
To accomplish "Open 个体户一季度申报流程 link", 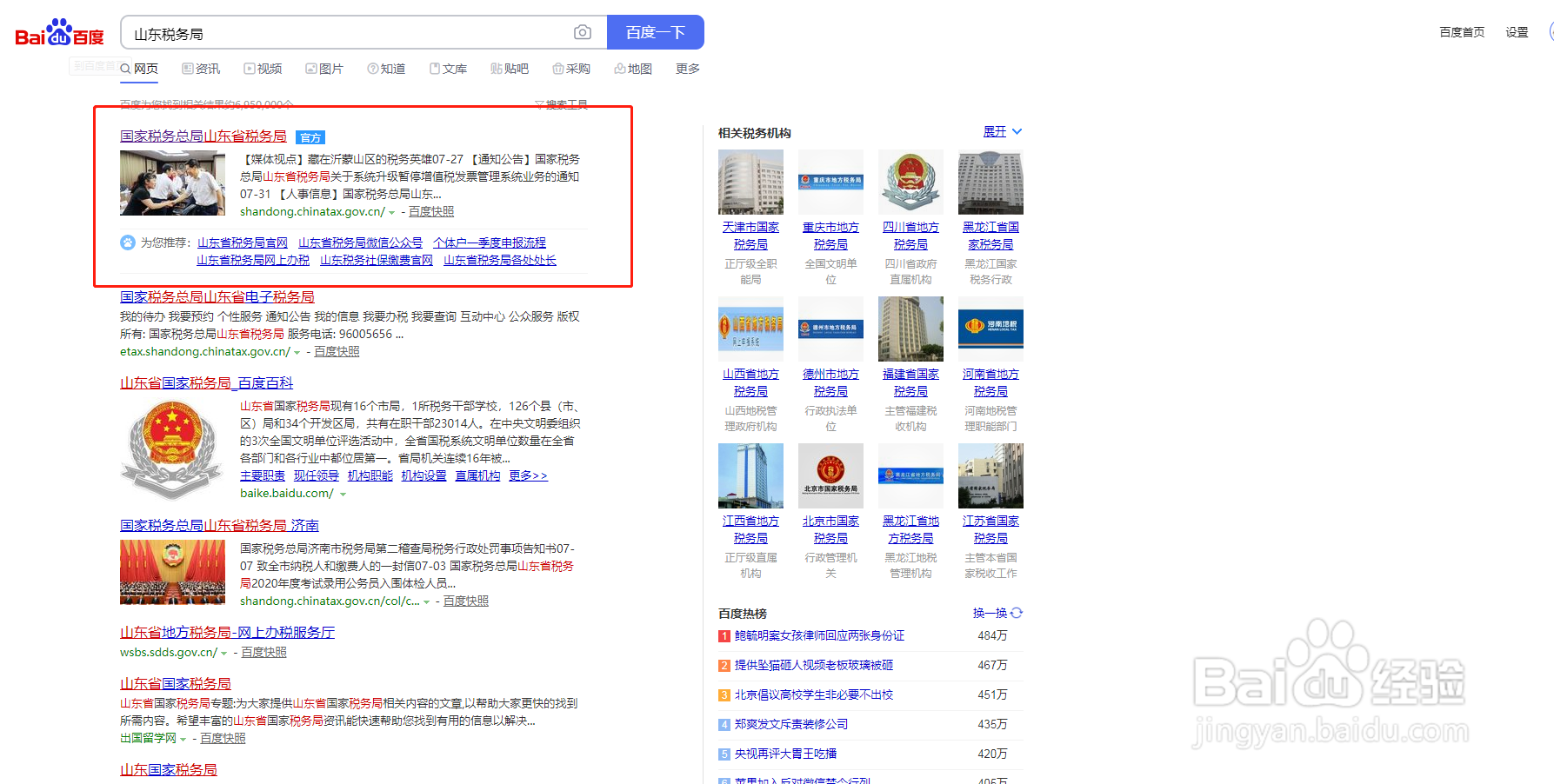I will pos(490,243).
